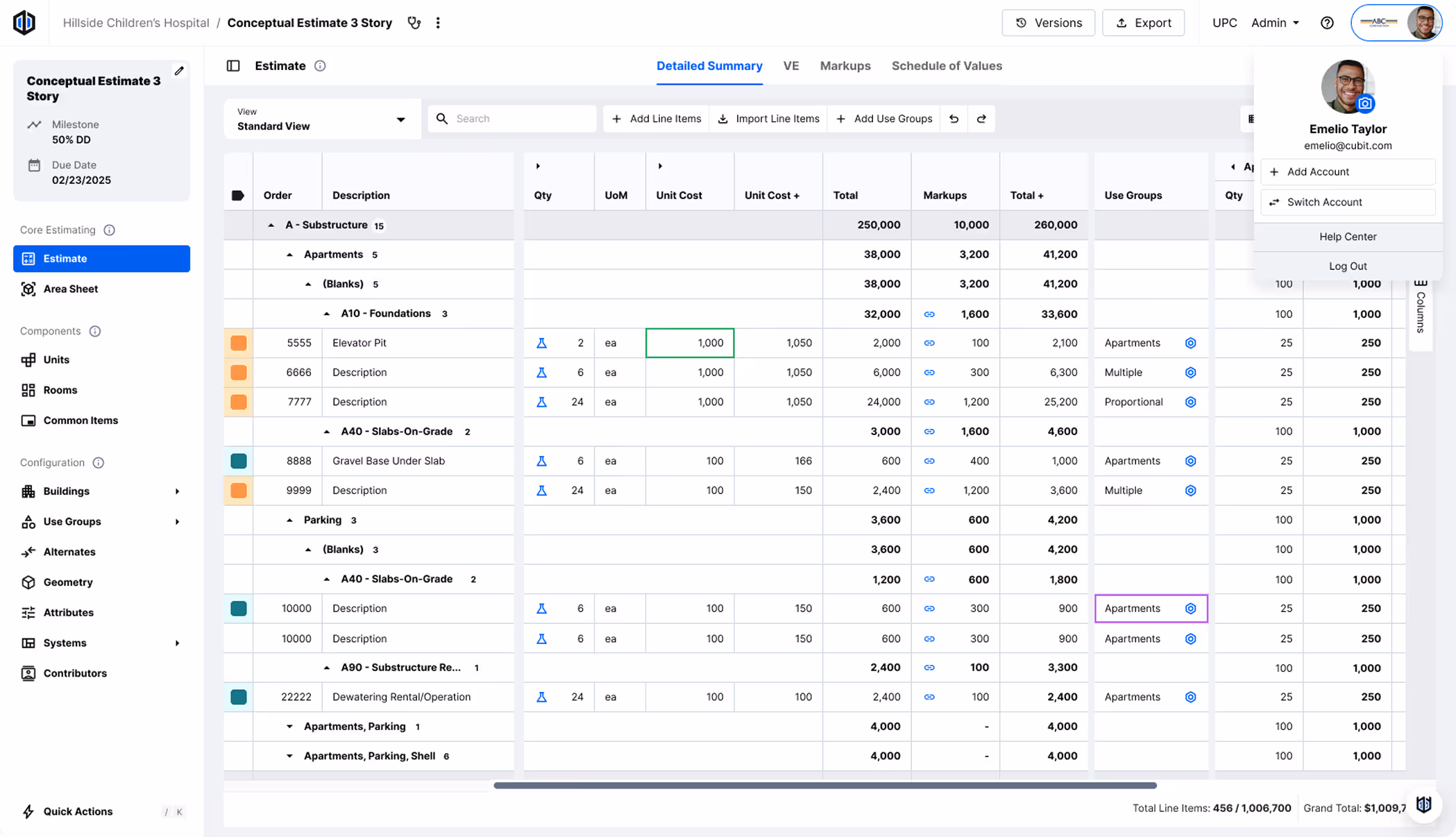Switch to the Markups tab
This screenshot has height=837, width=1456.
[845, 66]
